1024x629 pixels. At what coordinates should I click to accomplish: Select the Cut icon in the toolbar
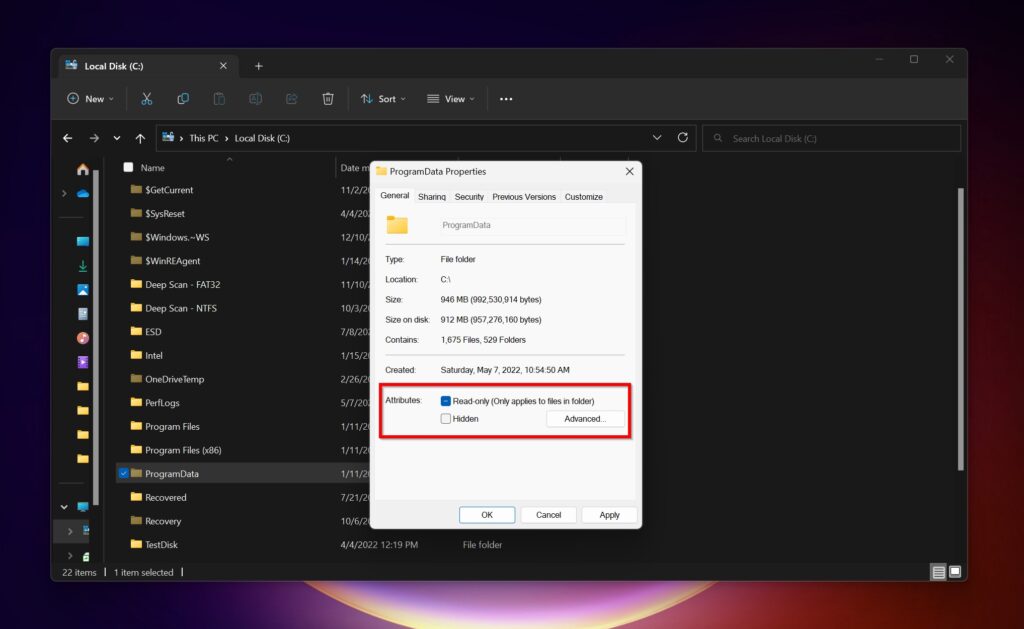tap(146, 98)
